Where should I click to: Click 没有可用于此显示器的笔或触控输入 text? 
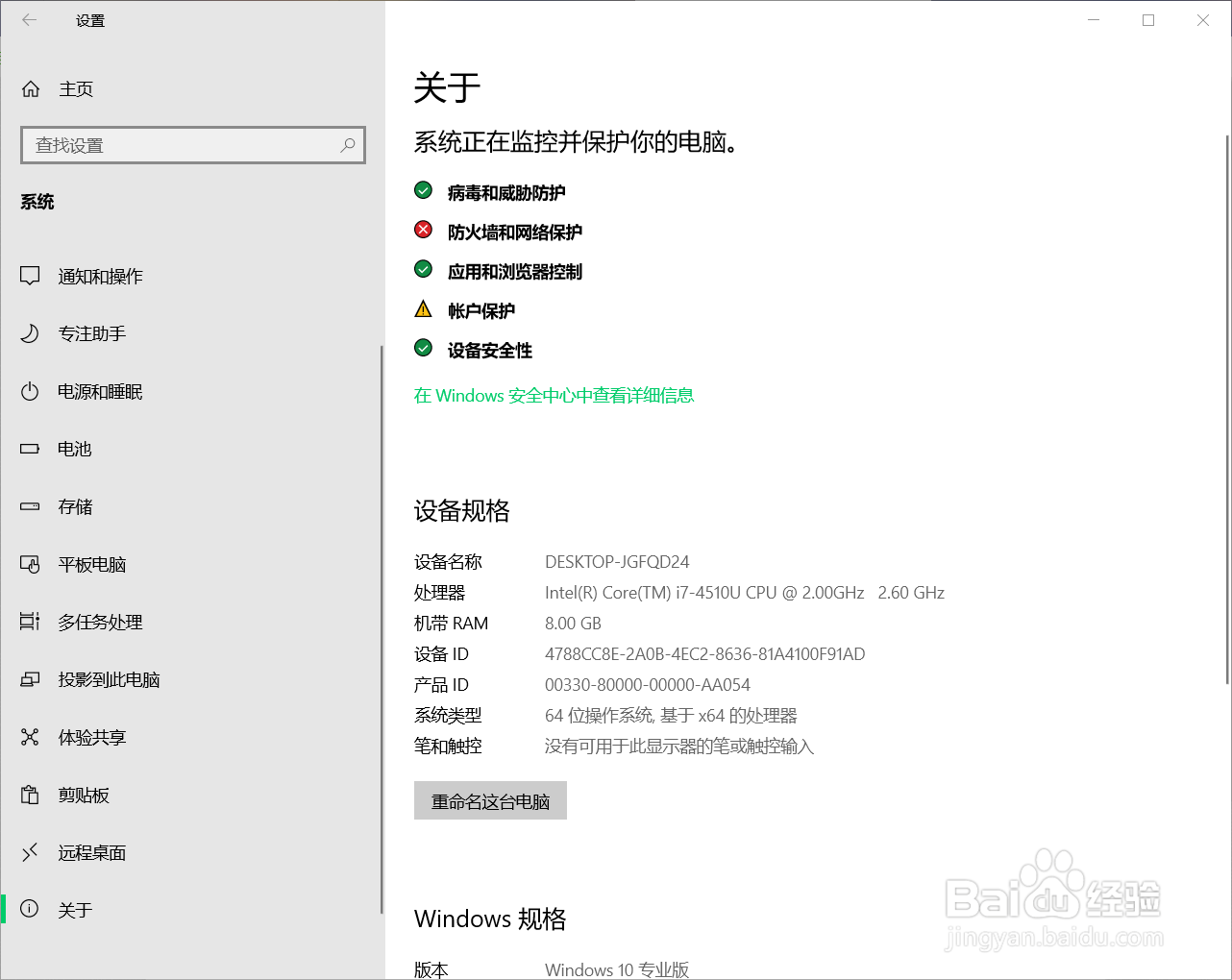[x=679, y=747]
